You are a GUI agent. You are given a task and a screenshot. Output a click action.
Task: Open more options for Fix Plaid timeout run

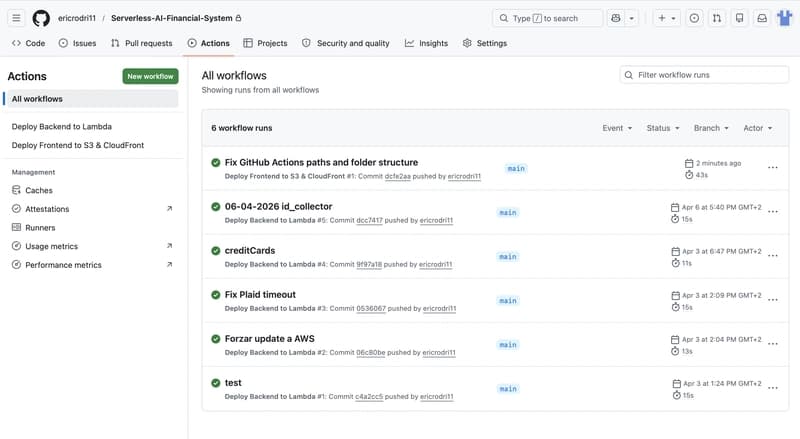[772, 300]
